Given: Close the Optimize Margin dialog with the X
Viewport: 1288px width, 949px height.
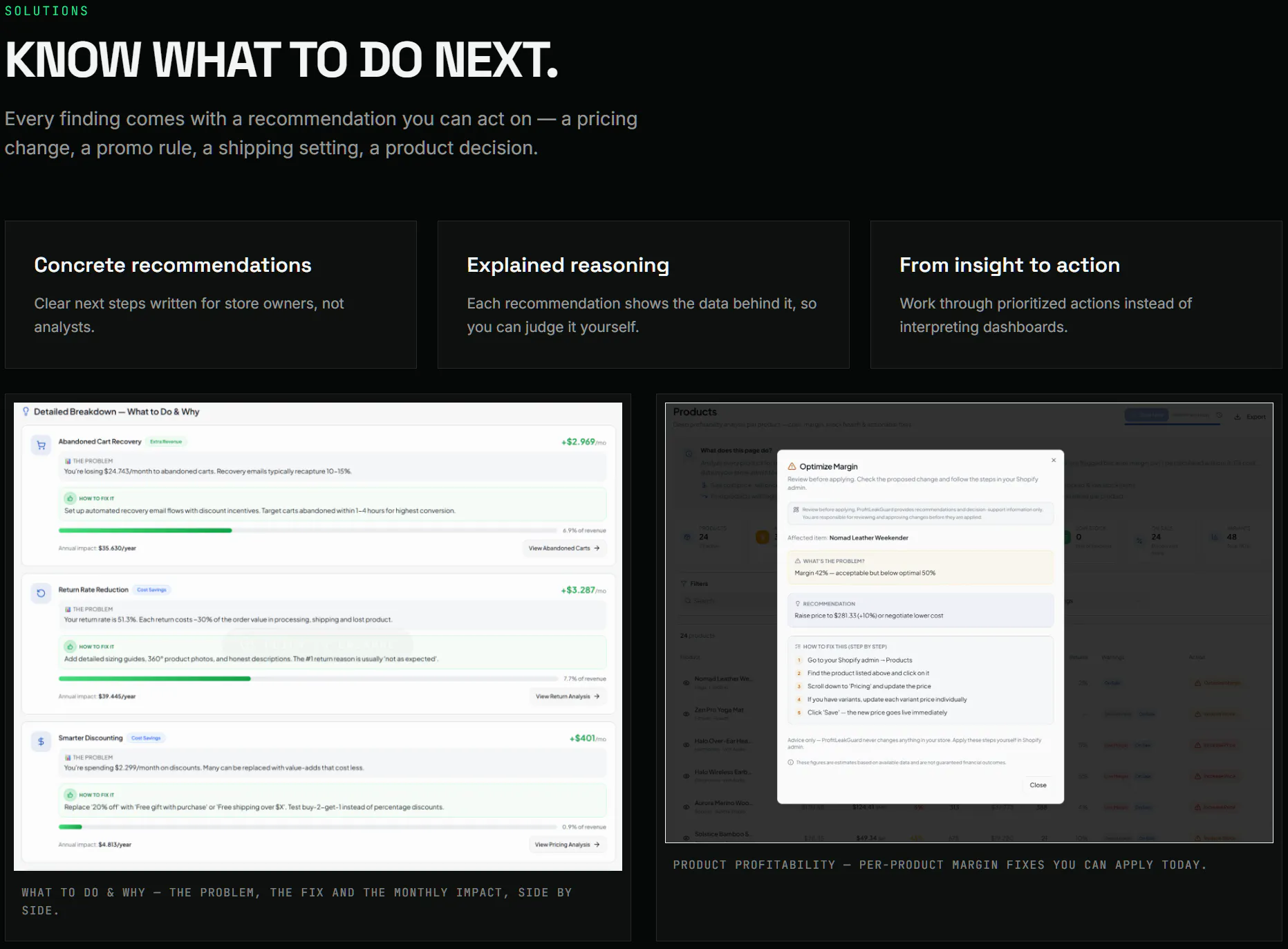Looking at the screenshot, I should 1054,460.
